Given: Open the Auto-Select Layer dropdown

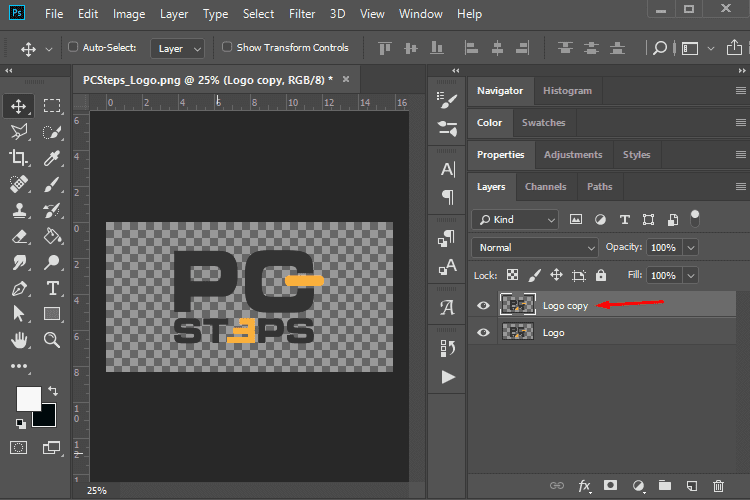Looking at the screenshot, I should 177,48.
